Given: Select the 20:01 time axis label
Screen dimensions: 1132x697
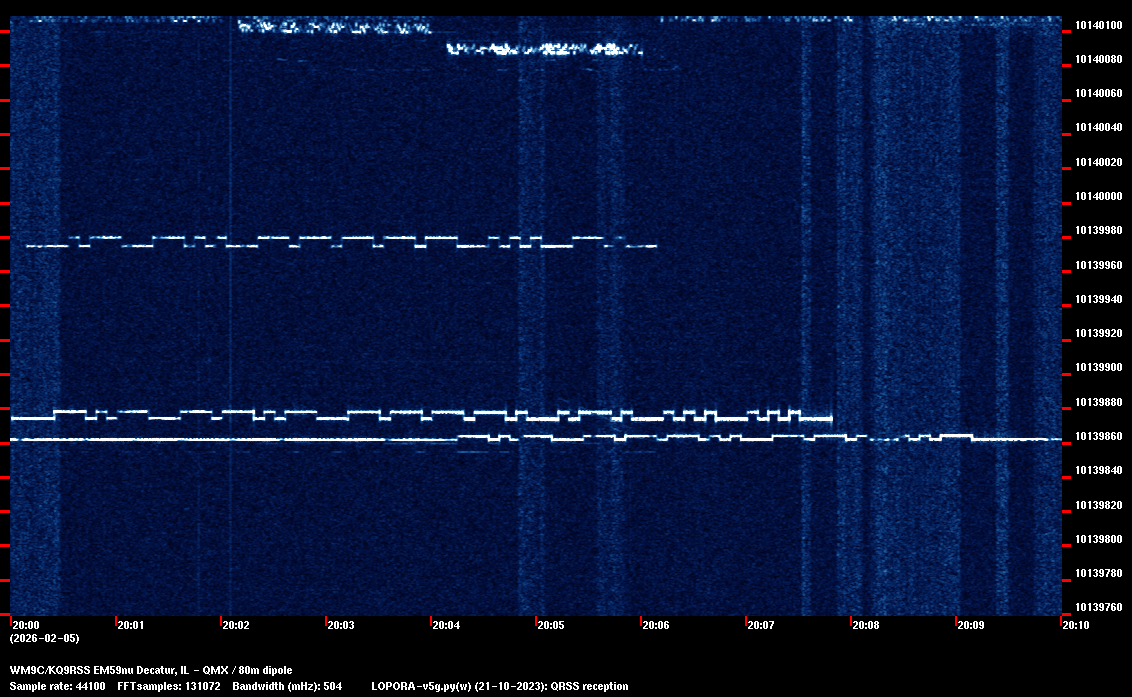Looking at the screenshot, I should (x=131, y=625).
